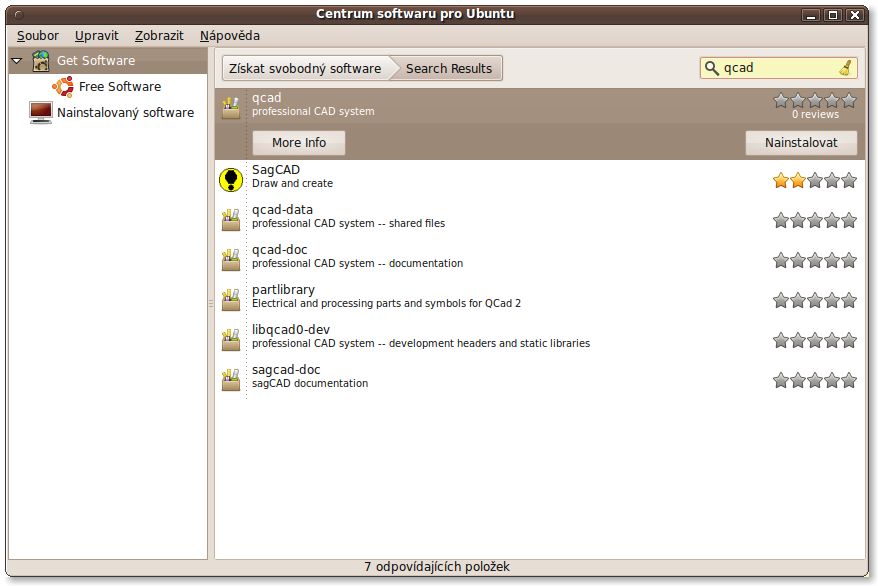
Task: Click the monitor icon beside Nainstalovaný software
Action: [41, 112]
